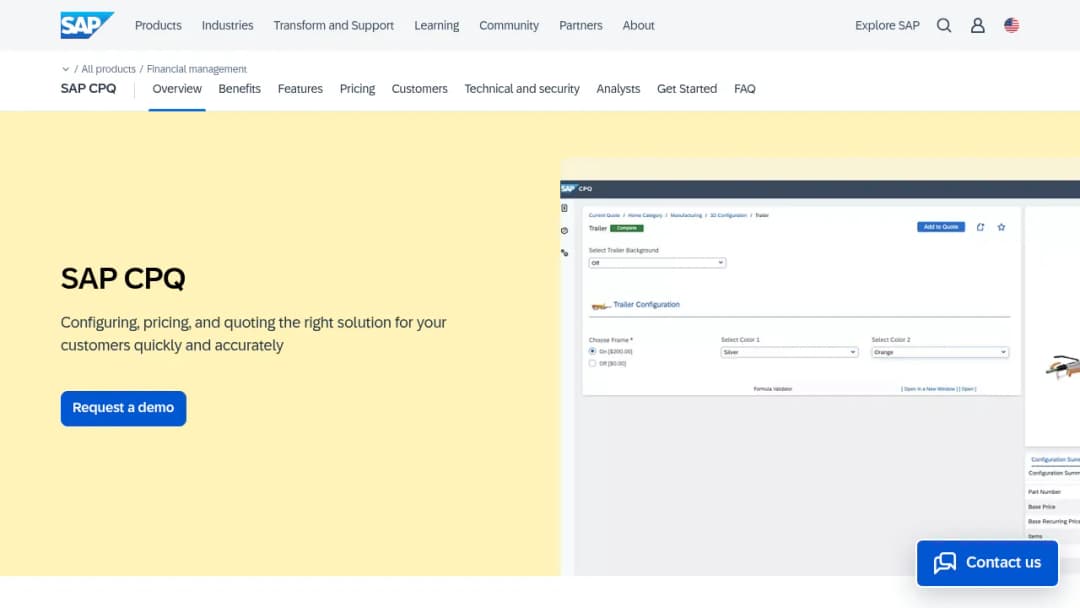
Task: Open the About menu
Action: point(638,25)
